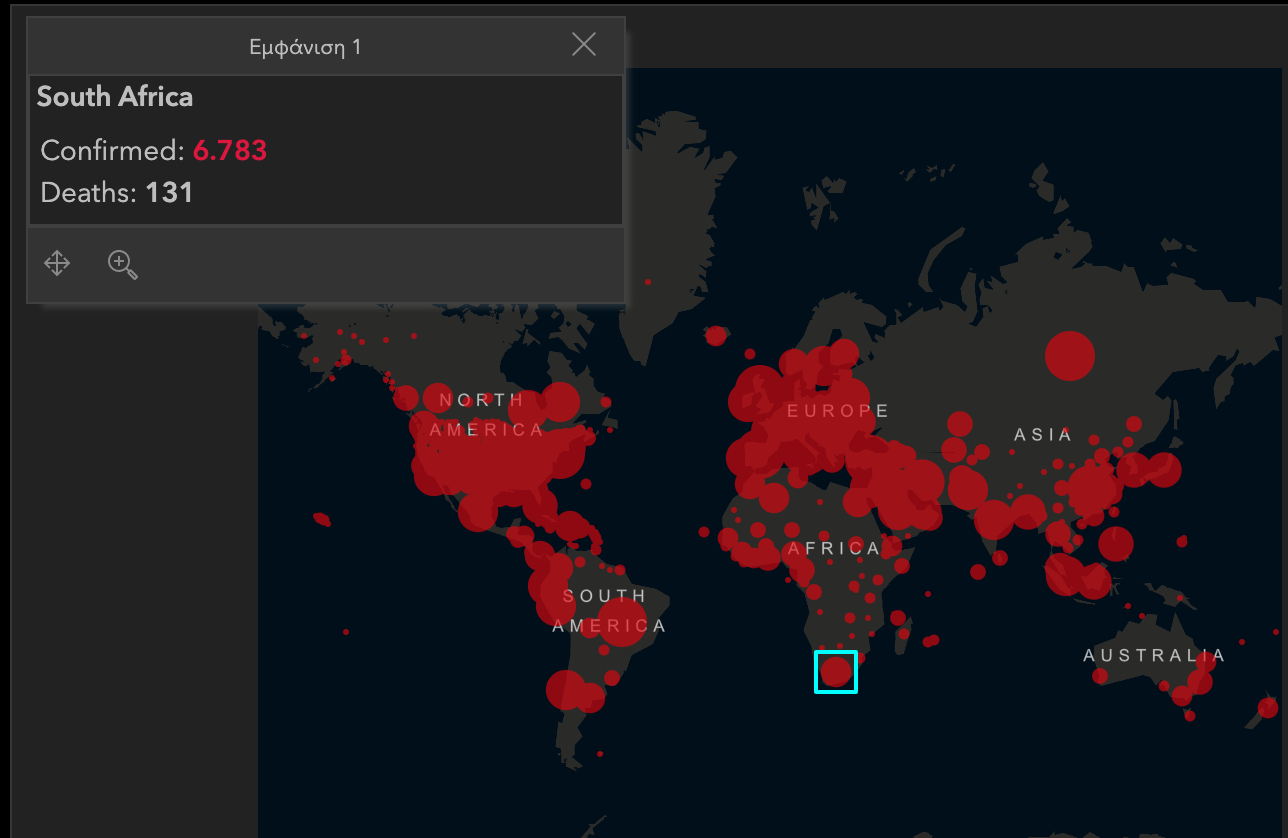Image resolution: width=1288 pixels, height=838 pixels.
Task: Click the cyan-highlighted South Africa marker
Action: (836, 672)
